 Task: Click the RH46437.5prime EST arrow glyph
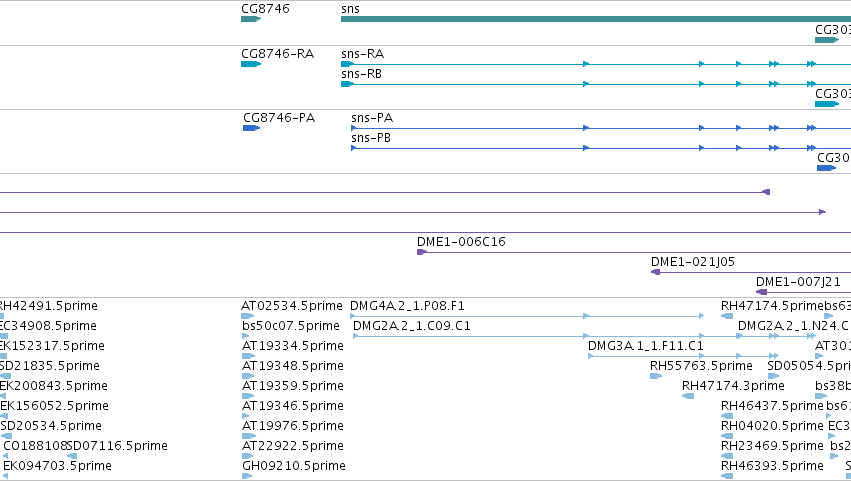[x=727, y=416]
